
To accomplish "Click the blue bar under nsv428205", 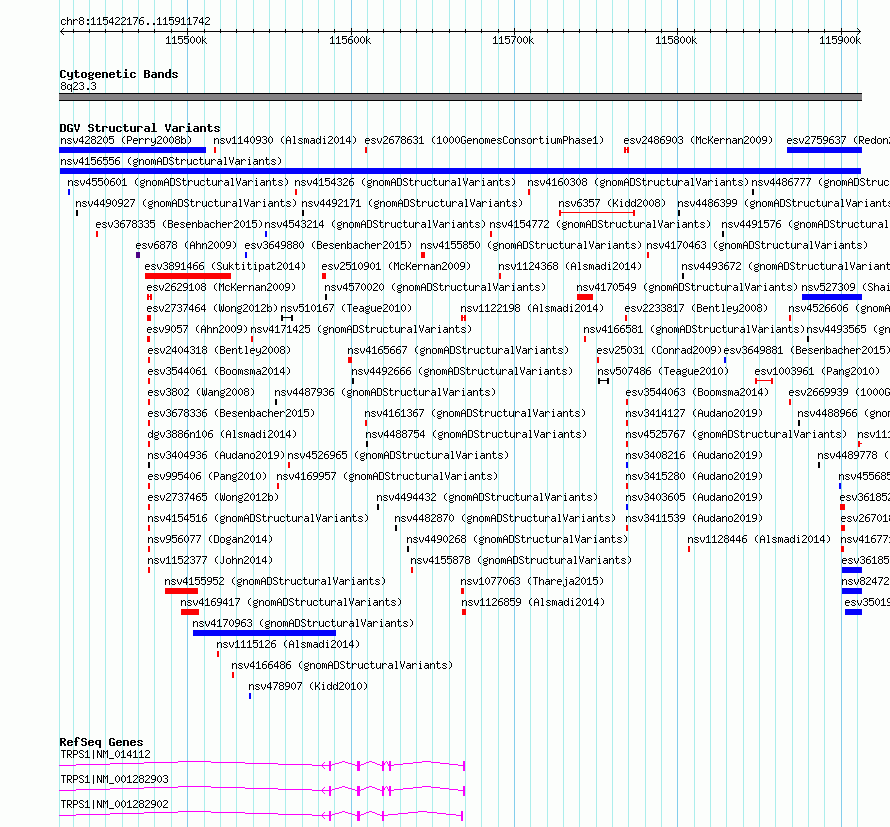I will click(132, 150).
